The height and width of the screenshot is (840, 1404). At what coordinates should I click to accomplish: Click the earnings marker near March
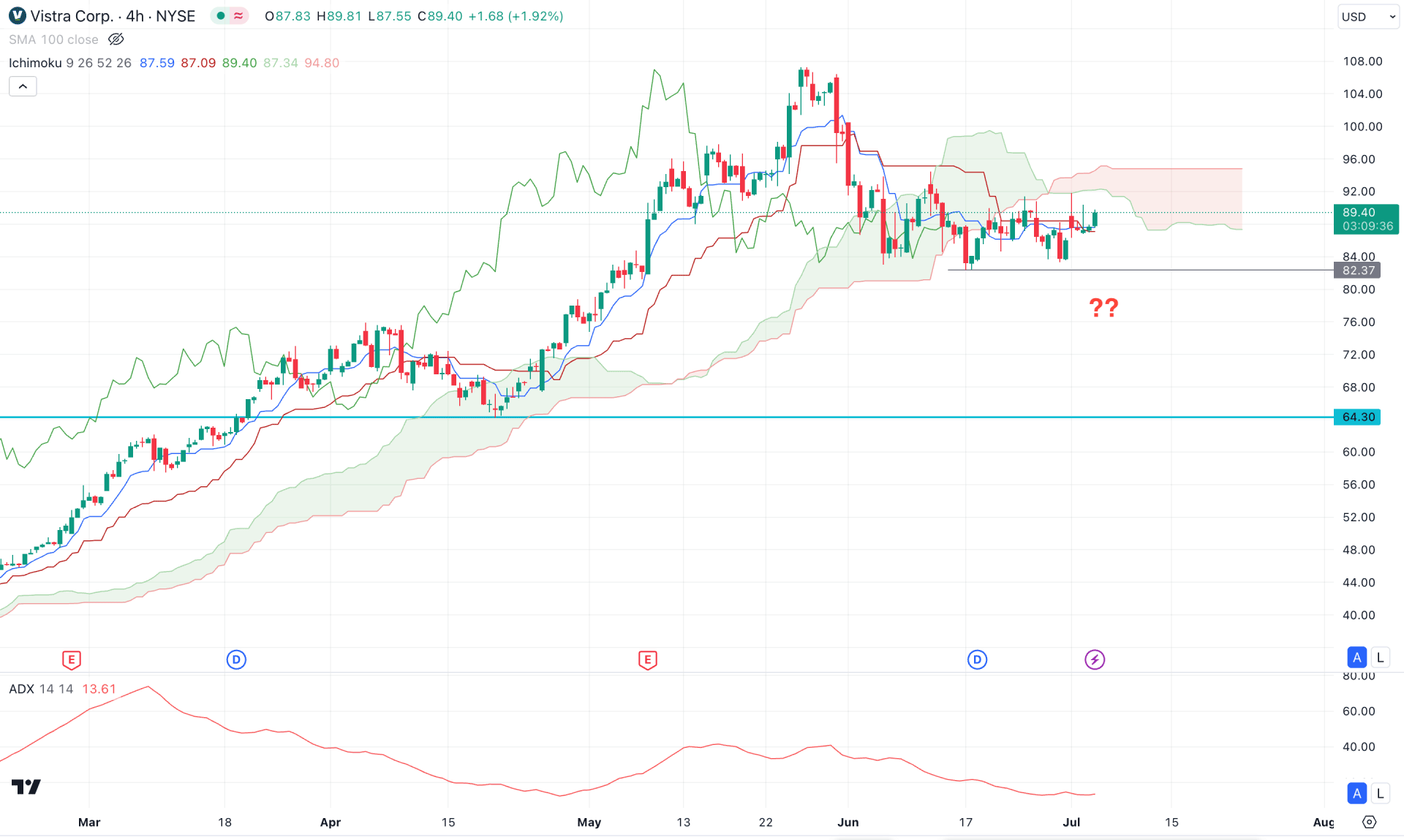(x=71, y=660)
